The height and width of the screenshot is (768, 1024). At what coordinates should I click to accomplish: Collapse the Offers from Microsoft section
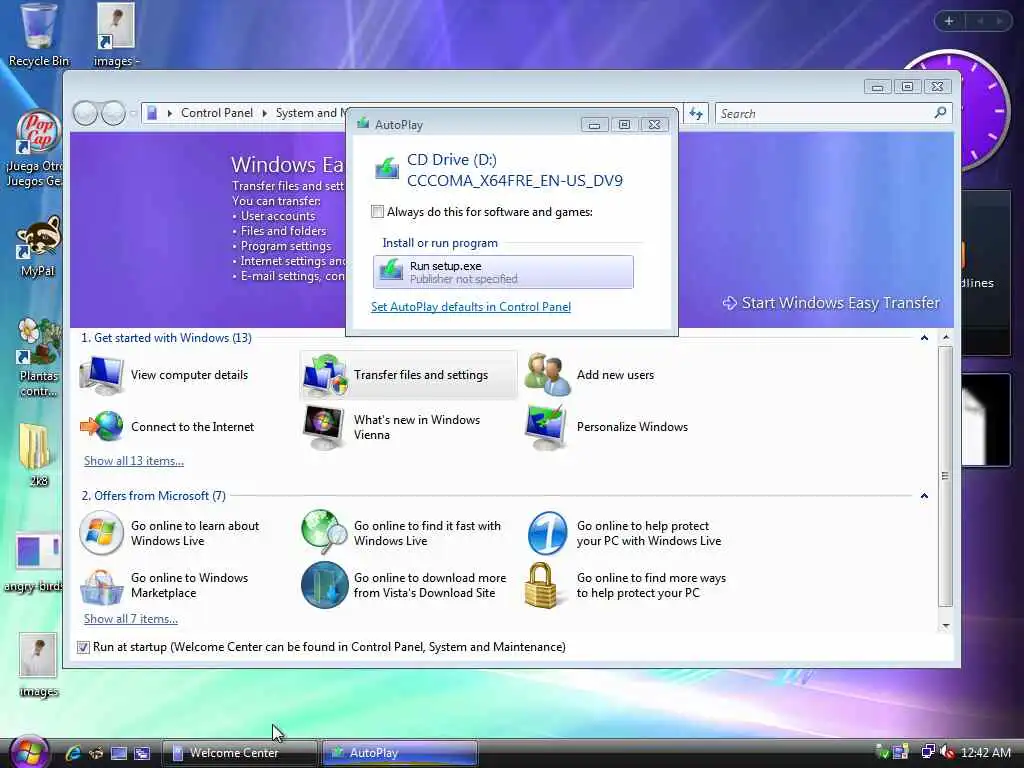[924, 496]
